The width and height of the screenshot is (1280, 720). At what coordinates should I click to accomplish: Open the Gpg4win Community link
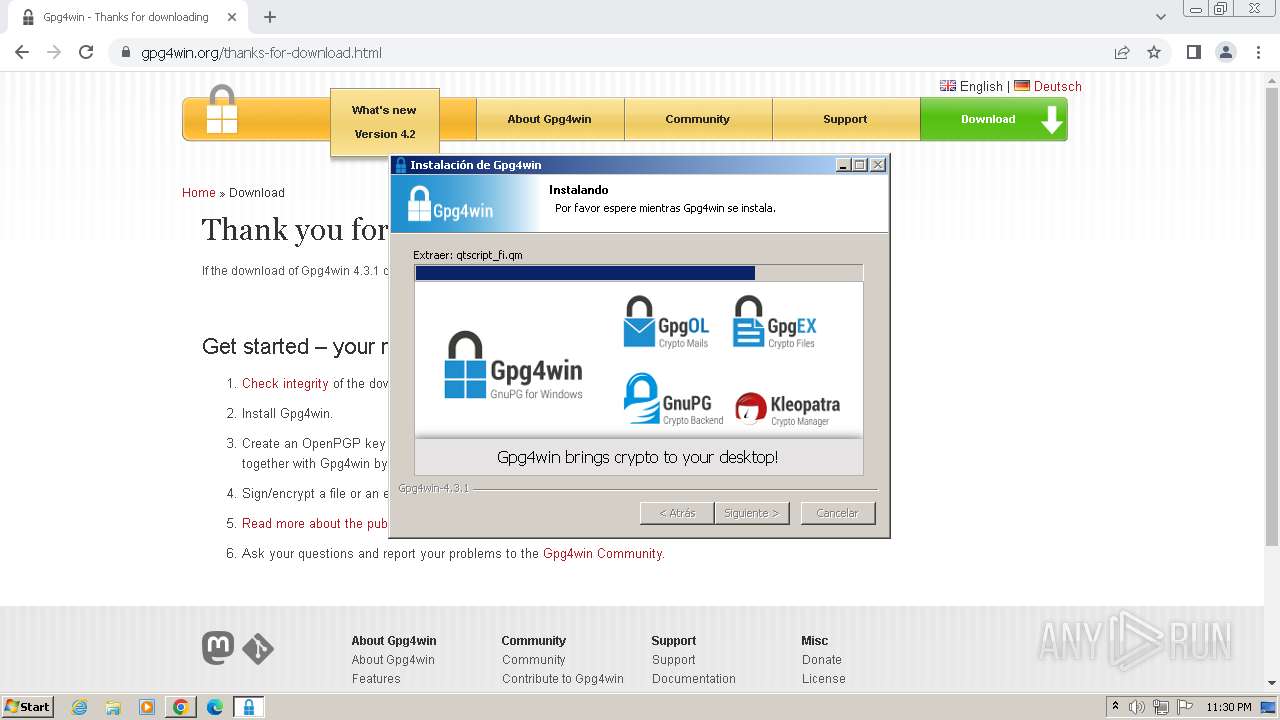click(x=602, y=554)
